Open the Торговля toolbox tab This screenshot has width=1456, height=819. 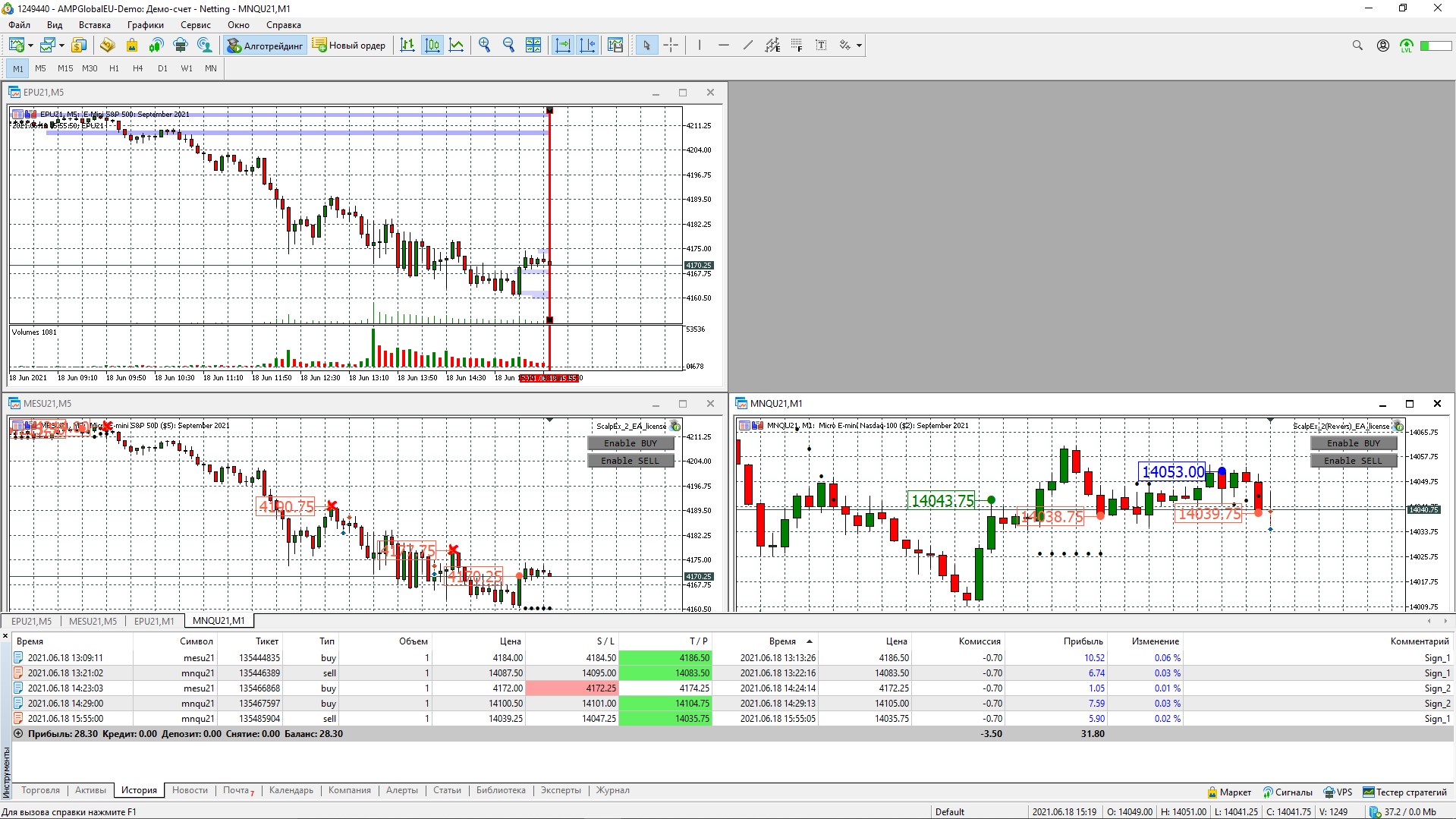[40, 790]
